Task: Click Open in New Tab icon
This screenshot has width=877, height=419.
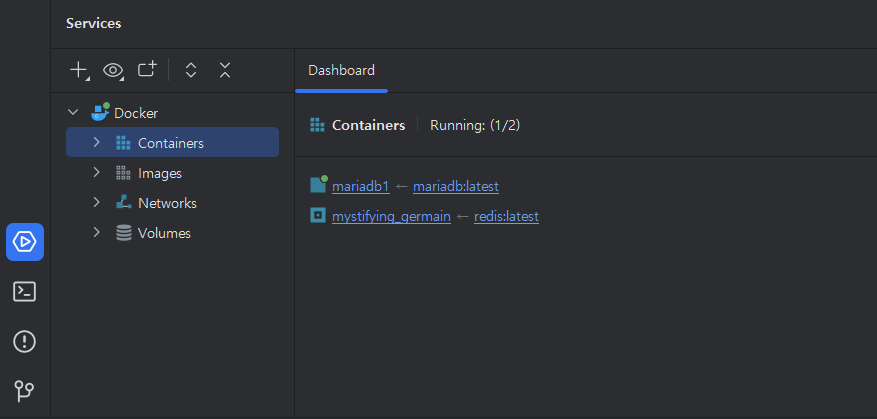Action: [x=147, y=70]
